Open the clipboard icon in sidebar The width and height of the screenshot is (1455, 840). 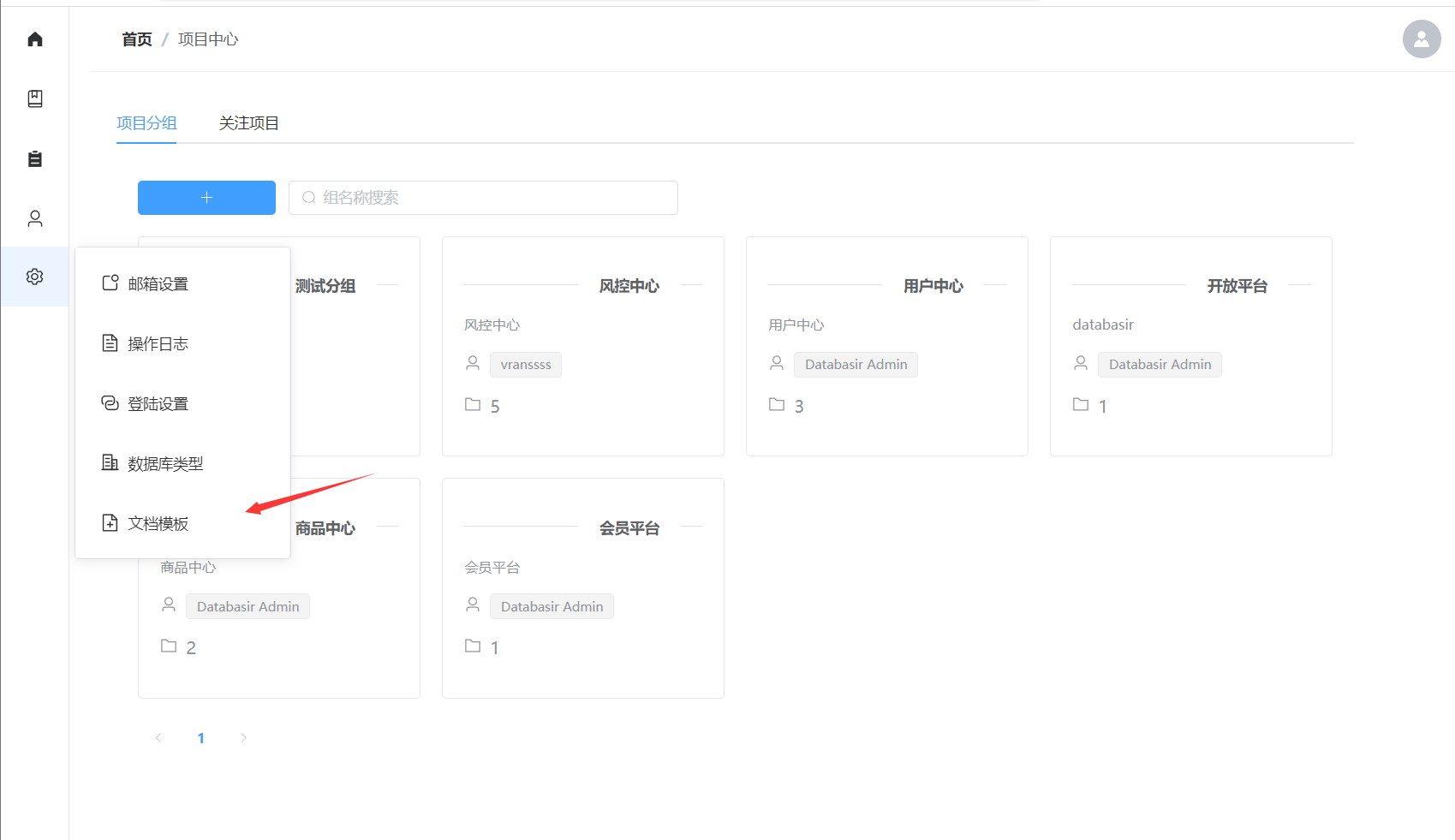[x=35, y=158]
